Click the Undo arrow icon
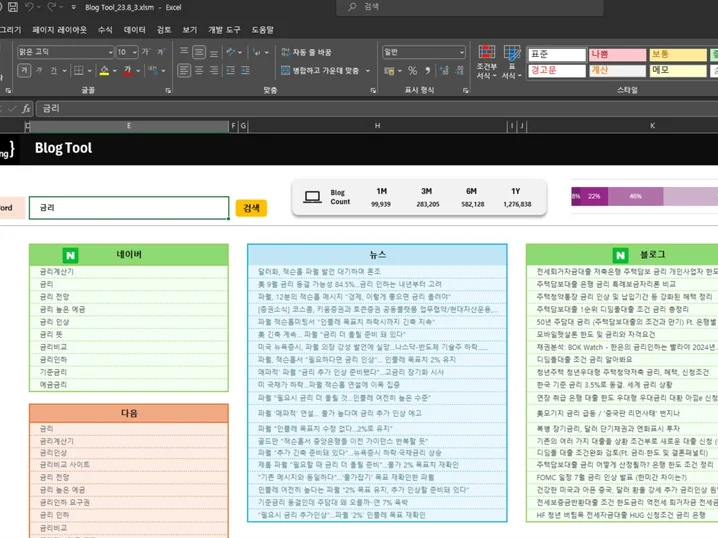718x538 pixels. pyautogui.click(x=29, y=7)
